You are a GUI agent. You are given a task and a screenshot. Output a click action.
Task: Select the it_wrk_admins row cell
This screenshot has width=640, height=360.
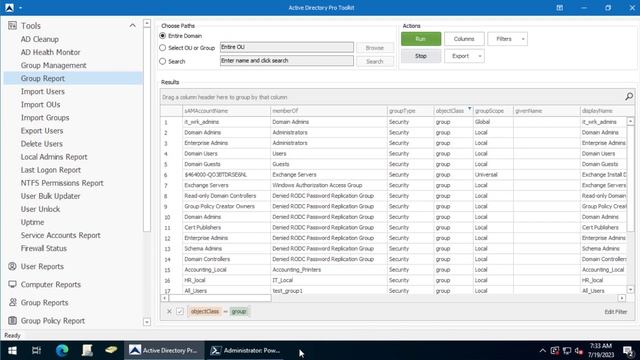tap(226, 122)
